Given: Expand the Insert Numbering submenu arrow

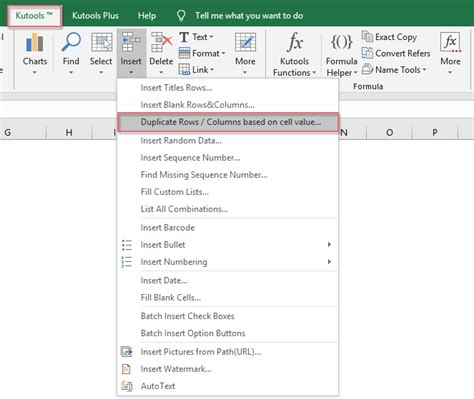Looking at the screenshot, I should tap(329, 262).
